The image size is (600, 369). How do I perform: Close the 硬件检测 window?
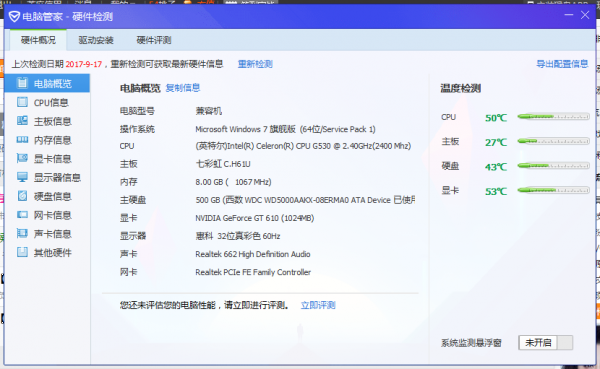[585, 15]
